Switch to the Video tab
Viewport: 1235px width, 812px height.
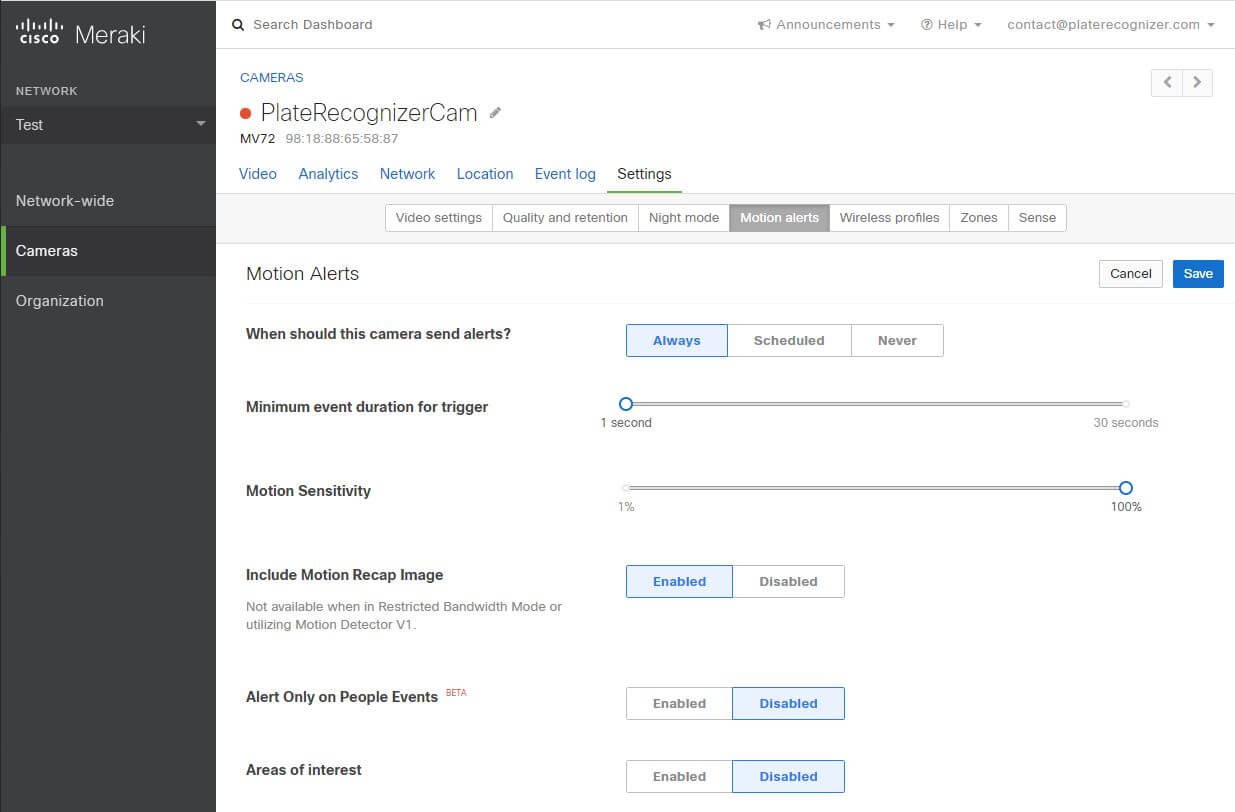[258, 174]
